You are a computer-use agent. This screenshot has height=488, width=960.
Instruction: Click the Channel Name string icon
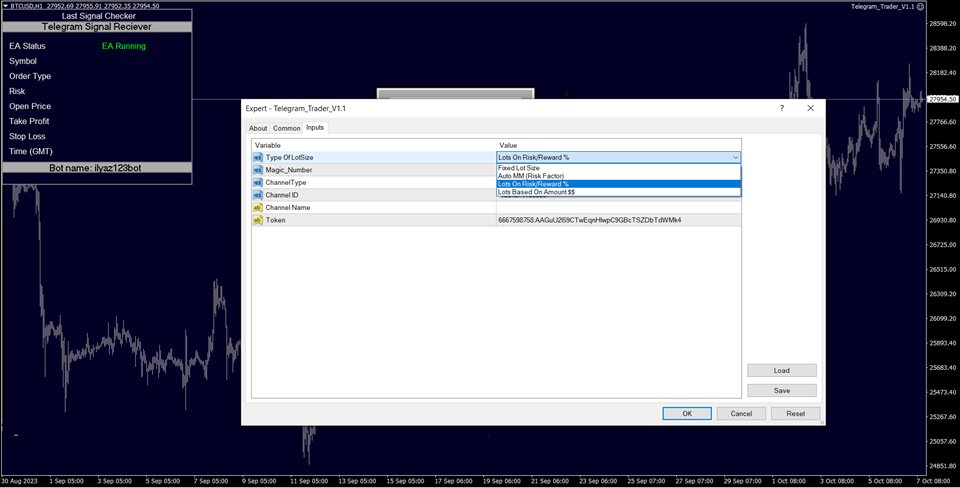[x=258, y=208]
